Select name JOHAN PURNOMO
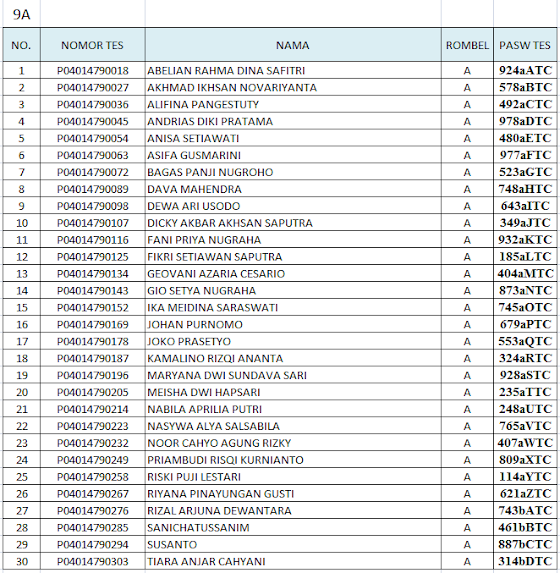 point(195,325)
